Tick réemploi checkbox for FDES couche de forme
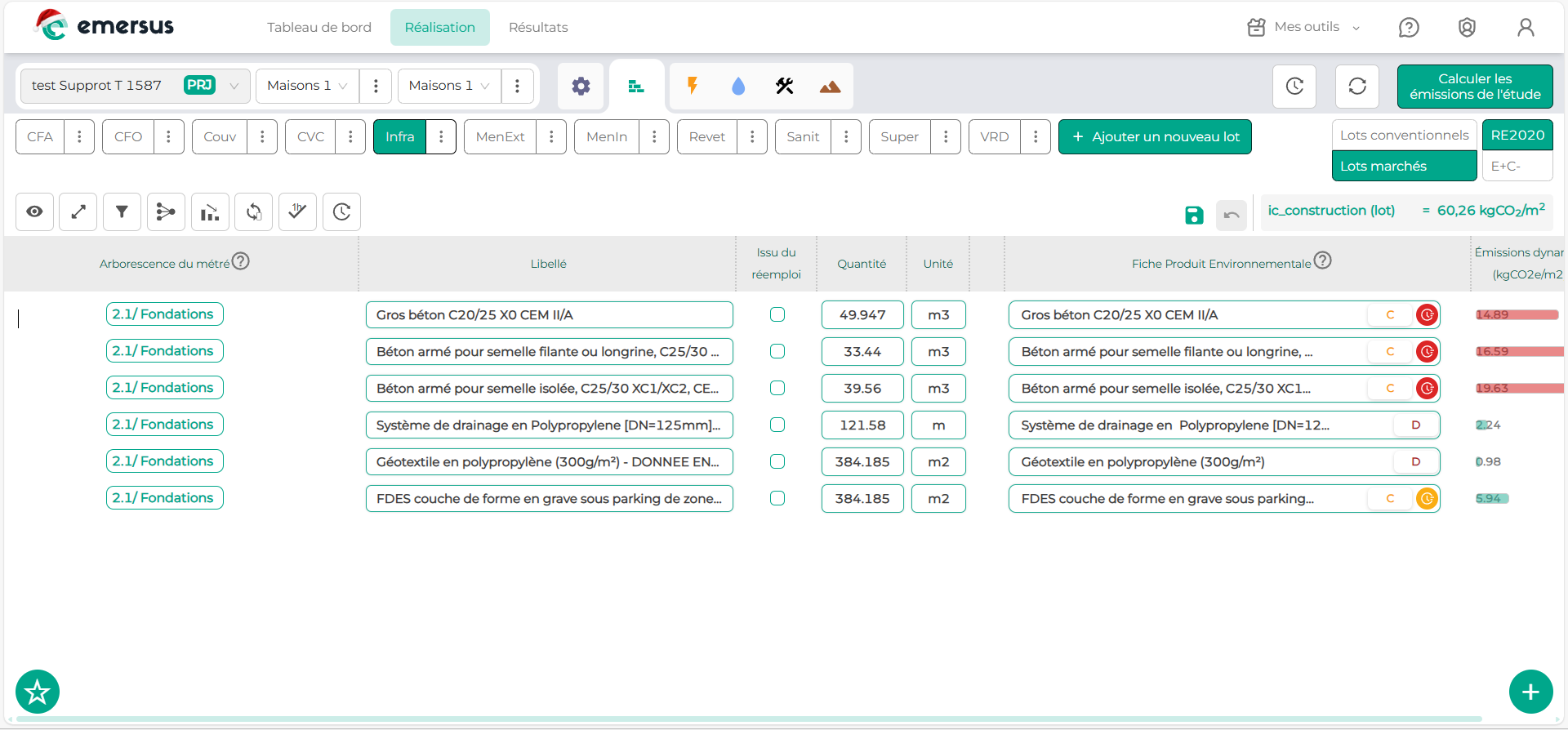 (777, 498)
